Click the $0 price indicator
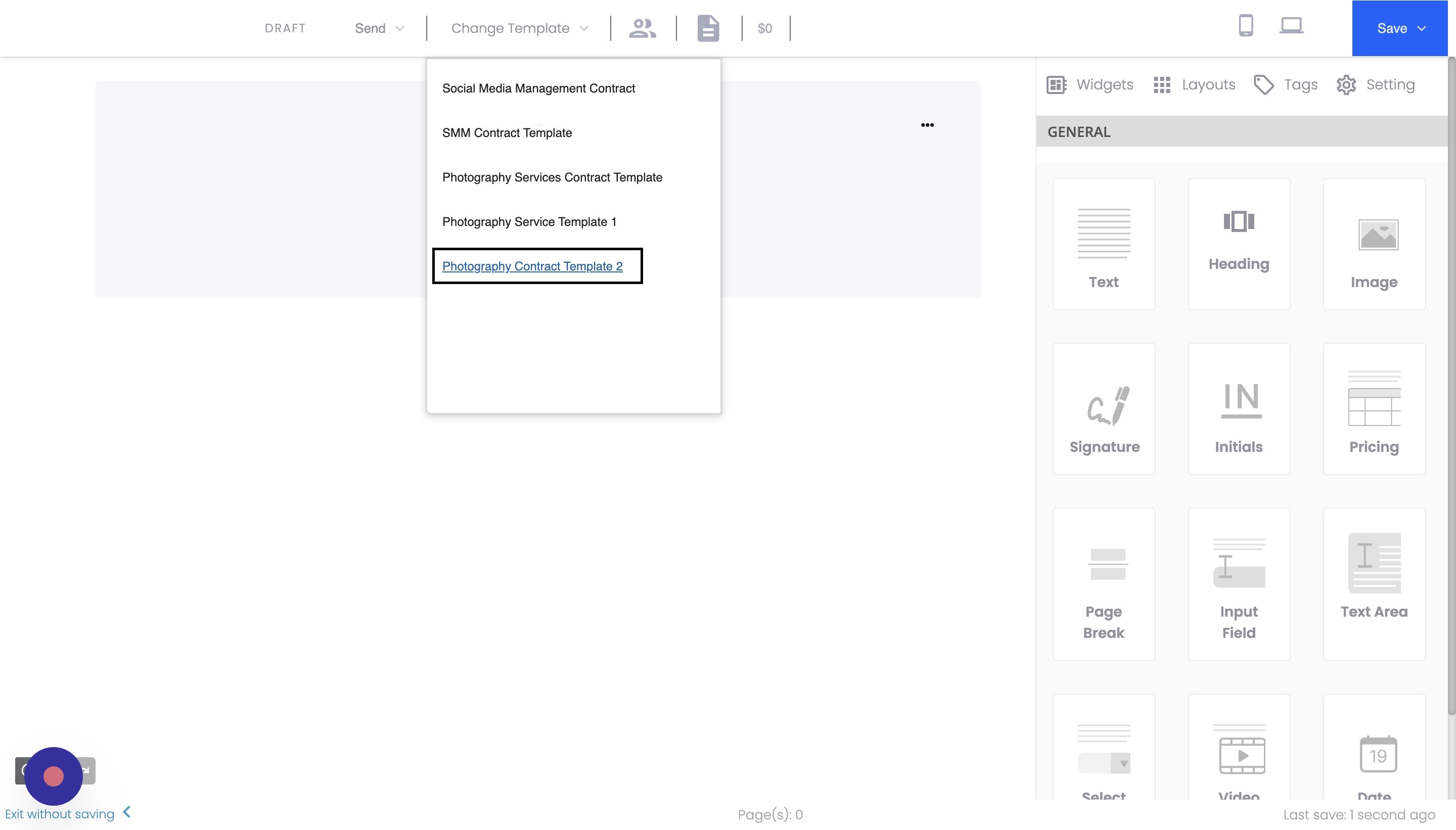This screenshot has width=1456, height=830. tap(764, 28)
